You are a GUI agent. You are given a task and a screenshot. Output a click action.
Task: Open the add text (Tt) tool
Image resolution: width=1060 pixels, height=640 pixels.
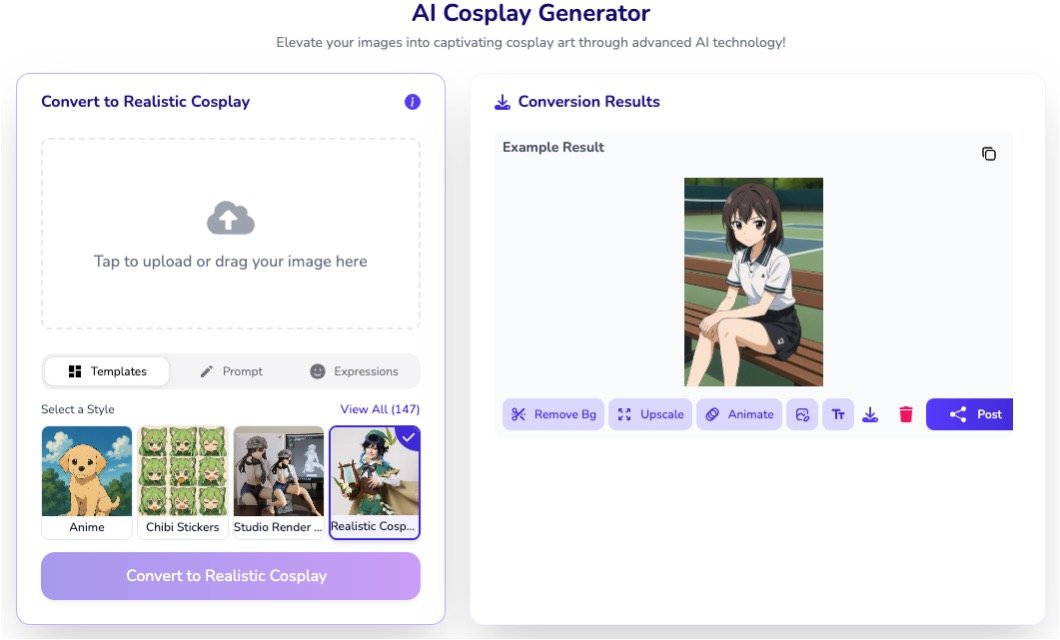pos(838,414)
